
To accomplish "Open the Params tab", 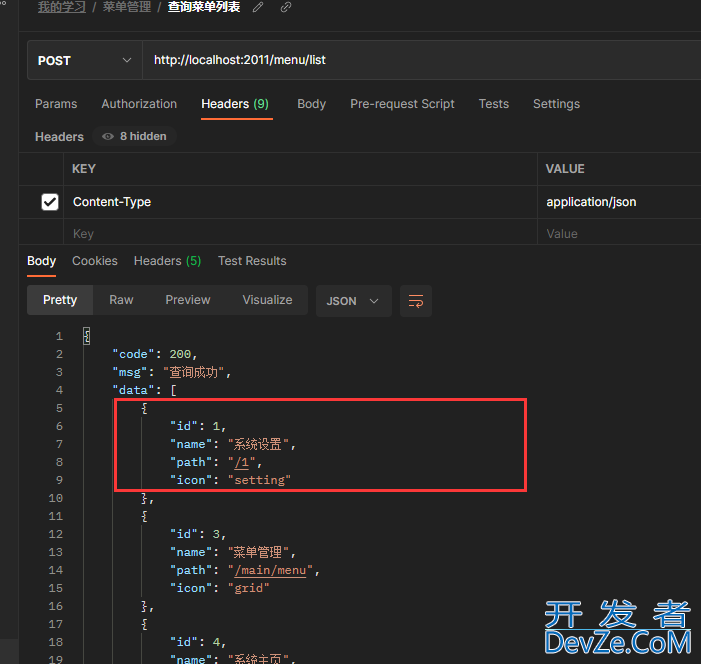I will (56, 104).
